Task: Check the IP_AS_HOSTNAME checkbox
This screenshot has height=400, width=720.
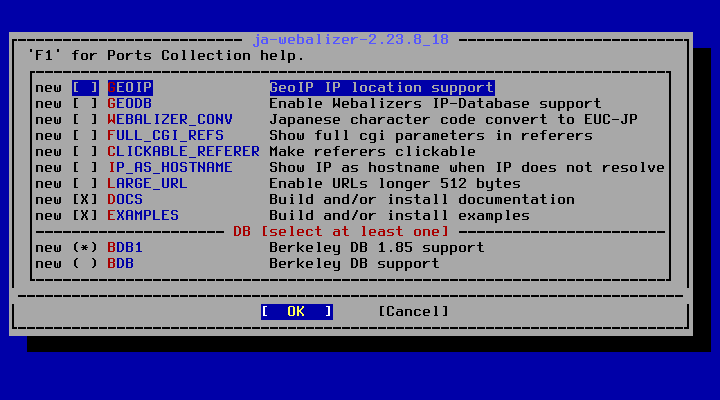Action: click(x=85, y=168)
